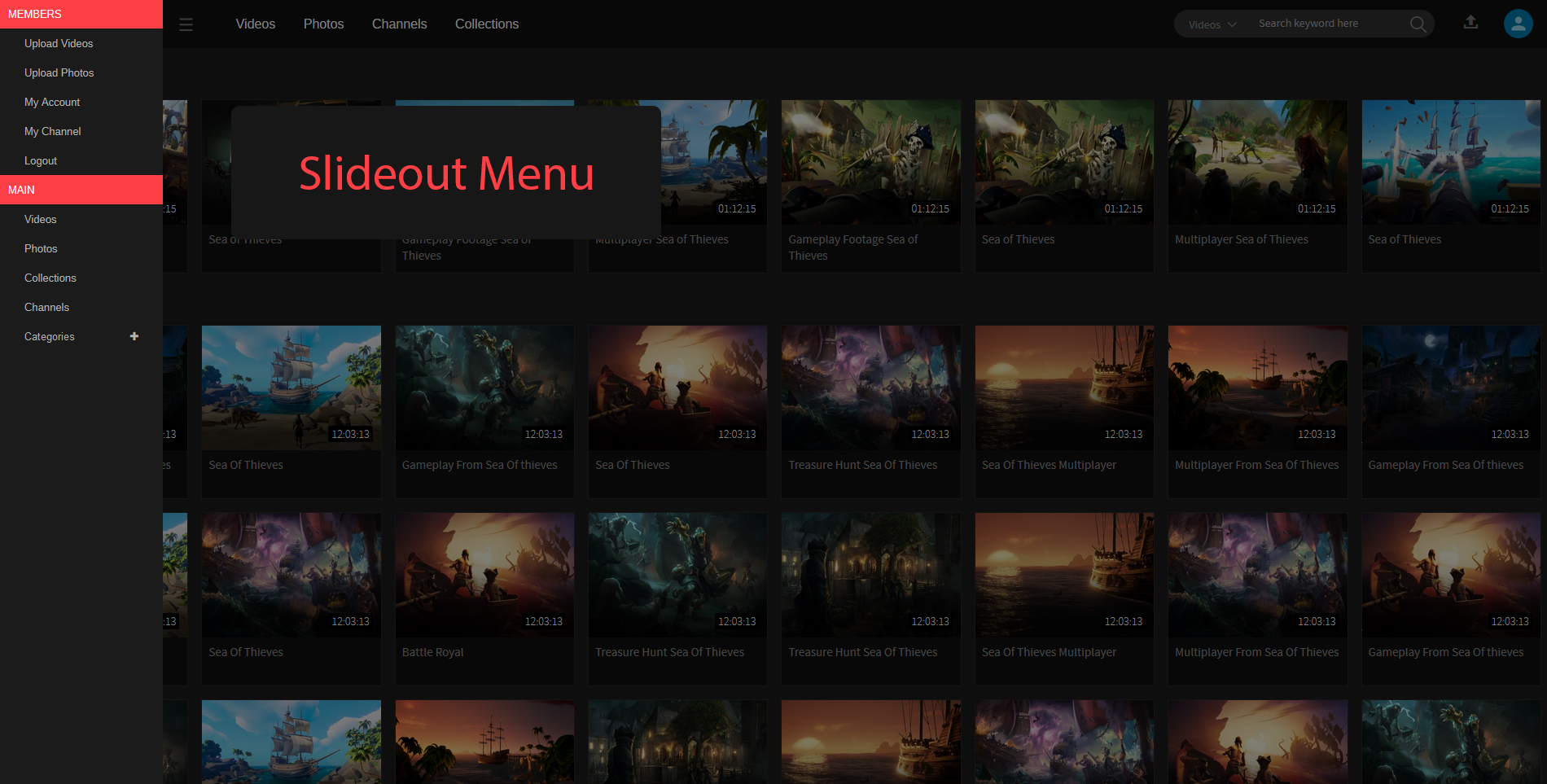Select Collections under MAIN section
Image resolution: width=1547 pixels, height=784 pixels.
click(x=81, y=278)
